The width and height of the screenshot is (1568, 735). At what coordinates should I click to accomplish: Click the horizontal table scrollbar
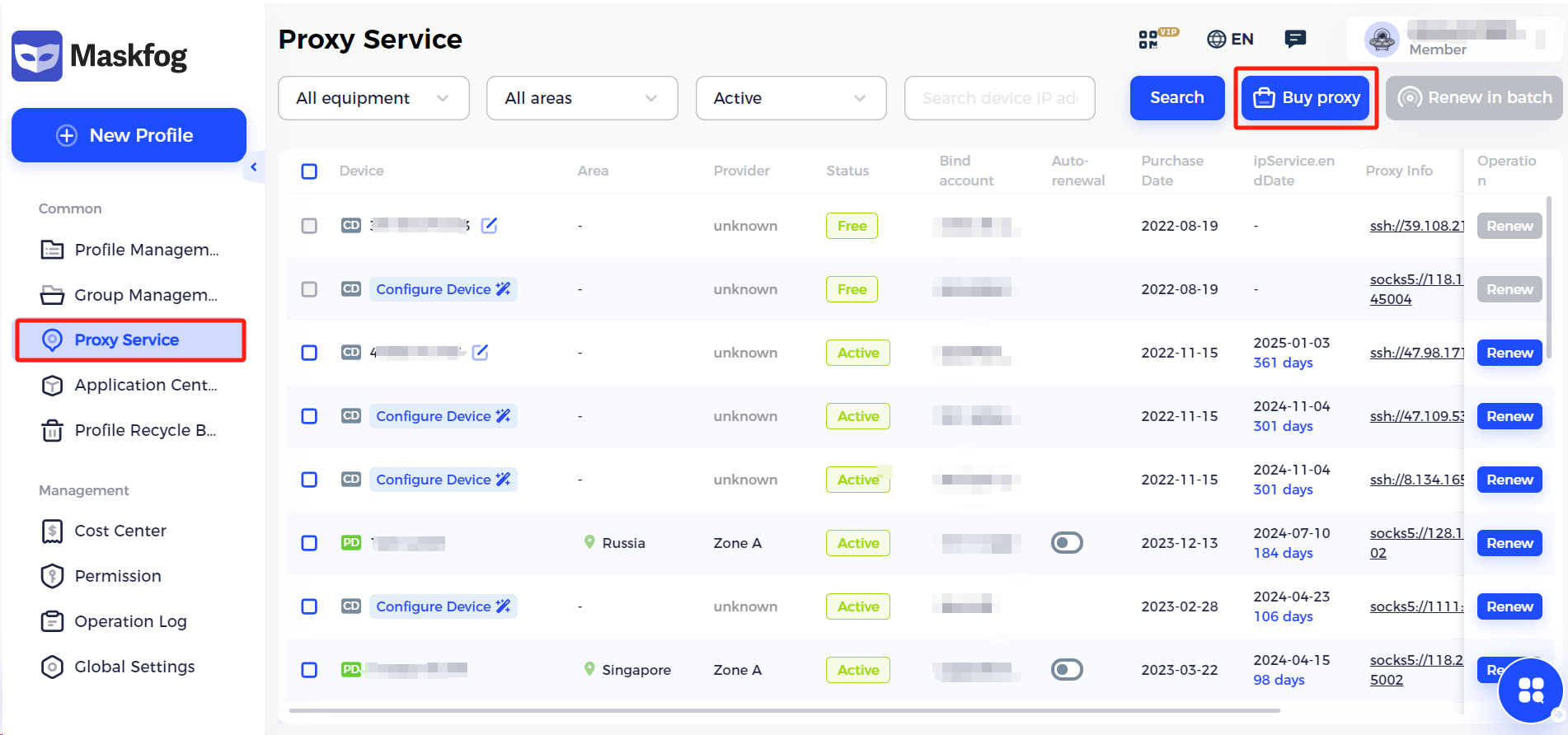tap(783, 710)
